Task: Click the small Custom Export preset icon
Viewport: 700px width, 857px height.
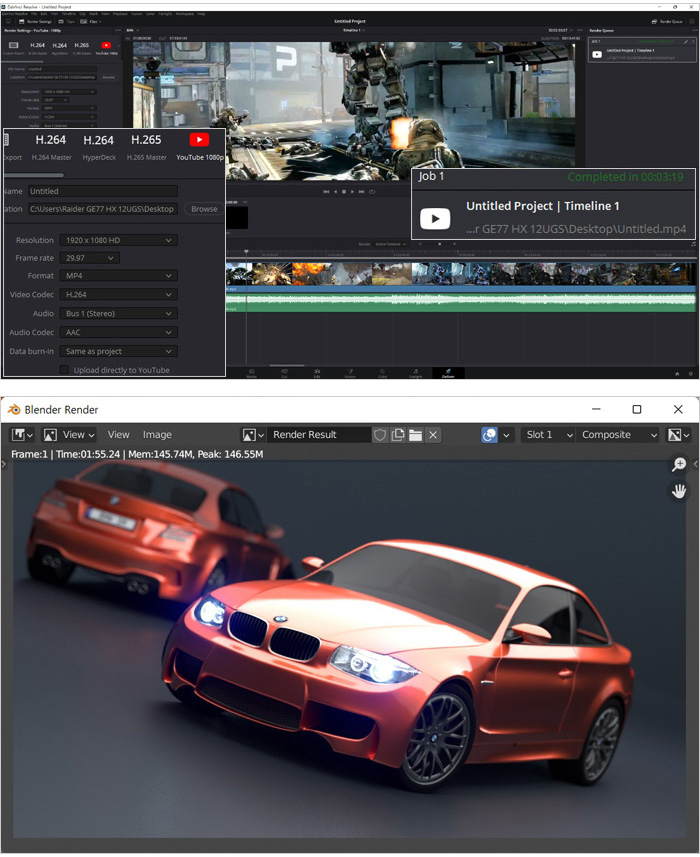Action: tap(14, 45)
